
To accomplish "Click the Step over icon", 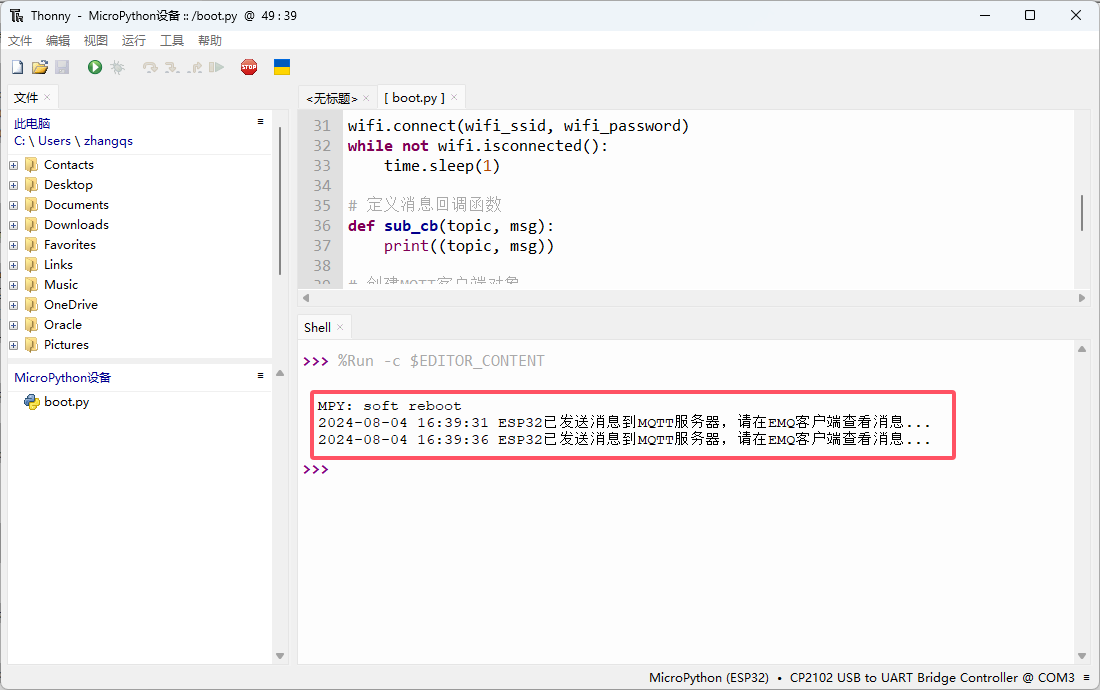I will [x=150, y=67].
